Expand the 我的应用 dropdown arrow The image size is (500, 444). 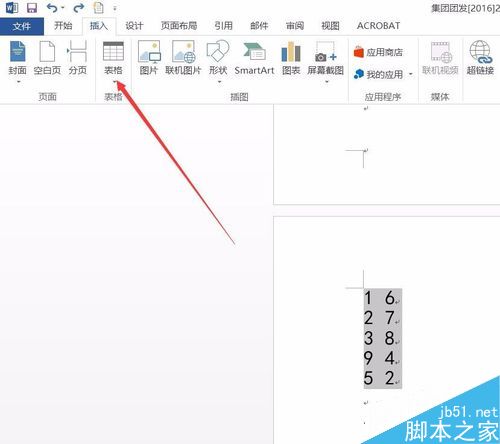411,74
